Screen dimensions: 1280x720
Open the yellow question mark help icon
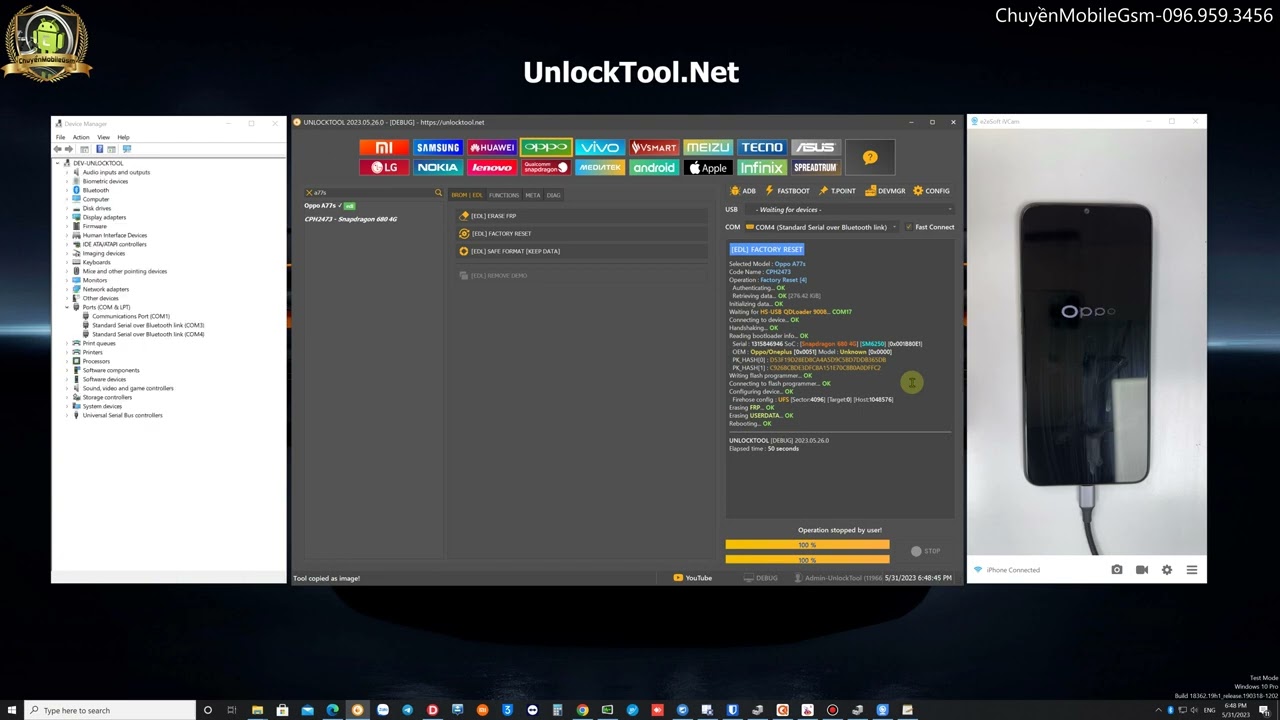click(x=870, y=157)
